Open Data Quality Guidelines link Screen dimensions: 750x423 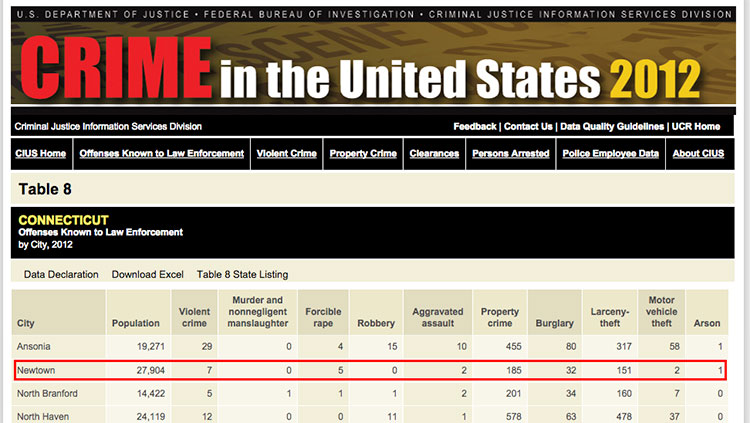[x=611, y=127]
